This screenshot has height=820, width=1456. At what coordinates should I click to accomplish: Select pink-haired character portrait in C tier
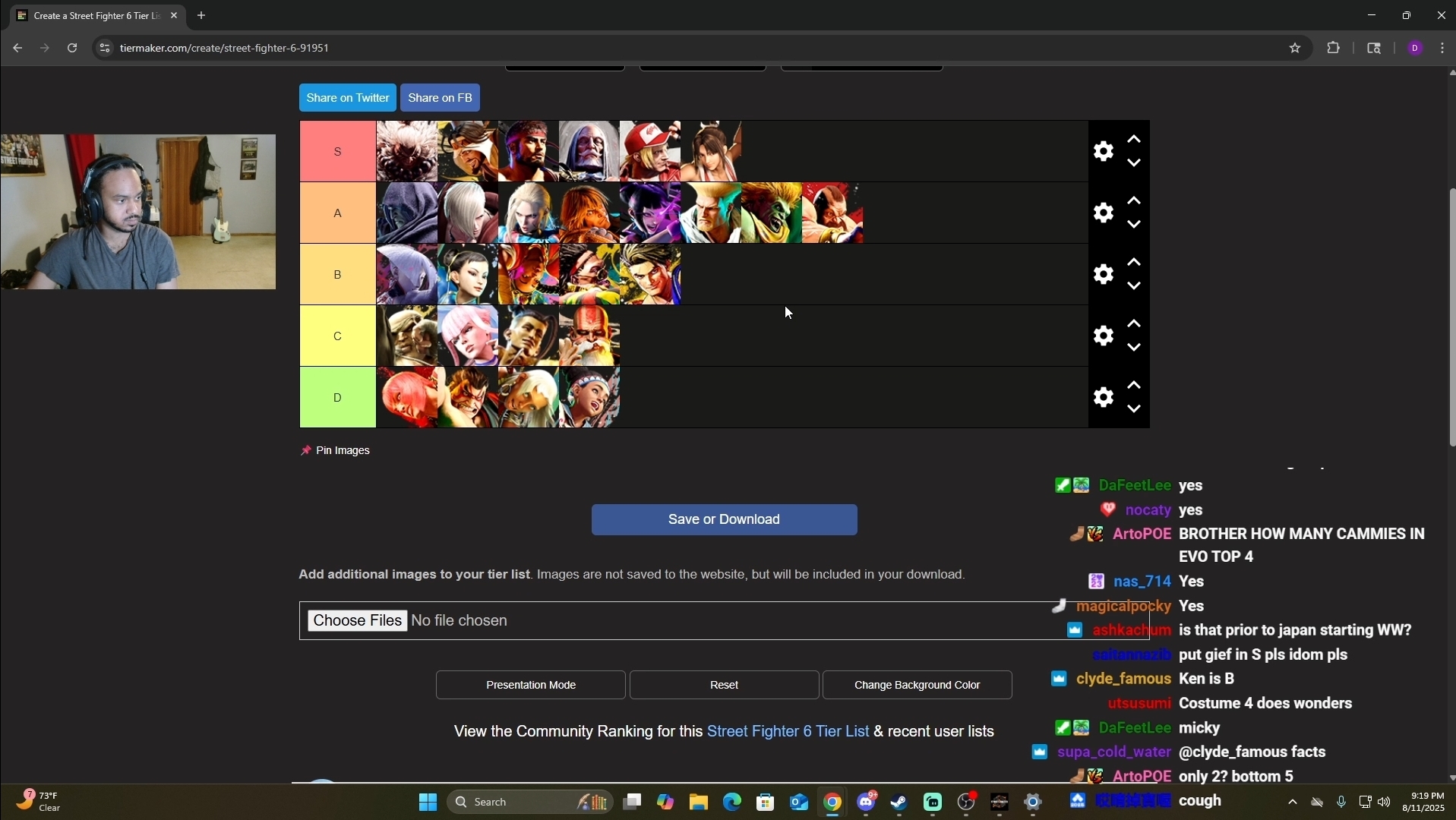coord(468,336)
